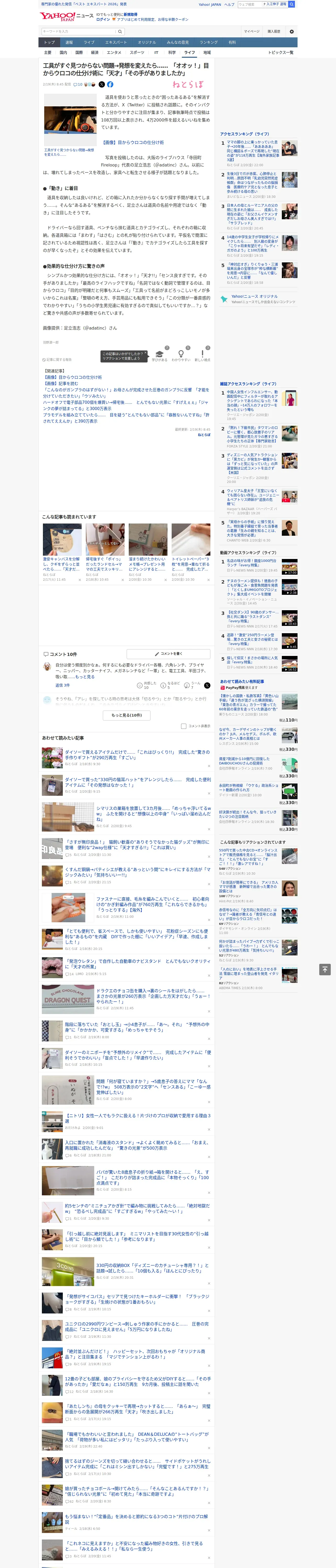Select the エンタメ category tab
Screen dimensions: 336x1568
click(x=114, y=52)
